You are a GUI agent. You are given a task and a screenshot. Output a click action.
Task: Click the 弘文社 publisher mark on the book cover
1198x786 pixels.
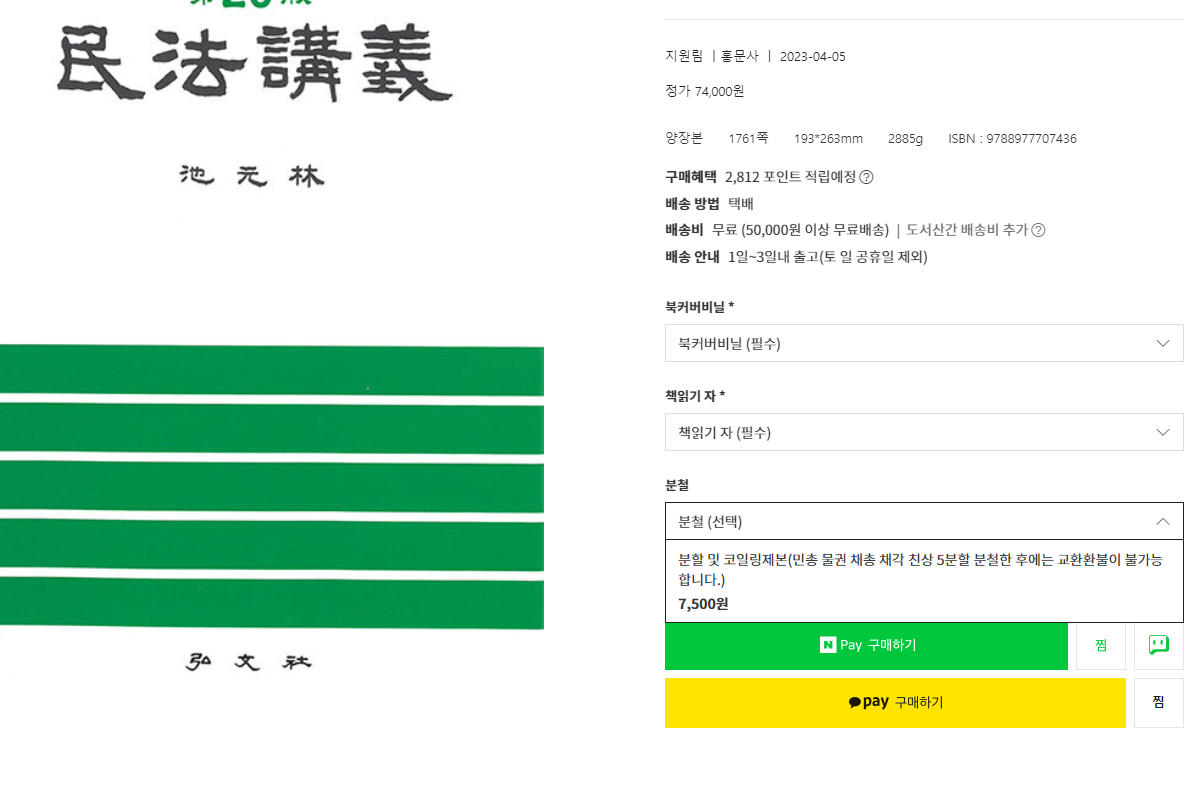coord(253,662)
